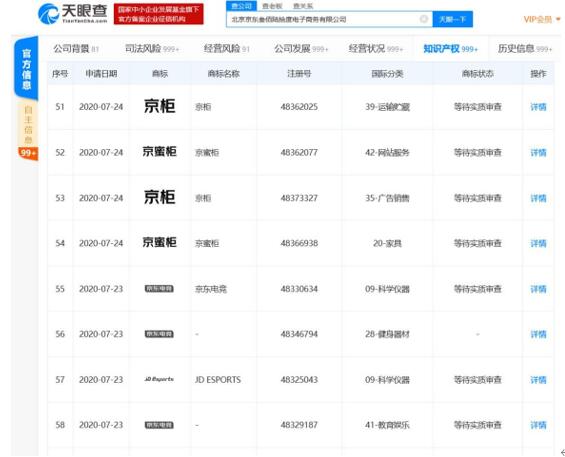Click the Tianyancha logo

(73, 14)
